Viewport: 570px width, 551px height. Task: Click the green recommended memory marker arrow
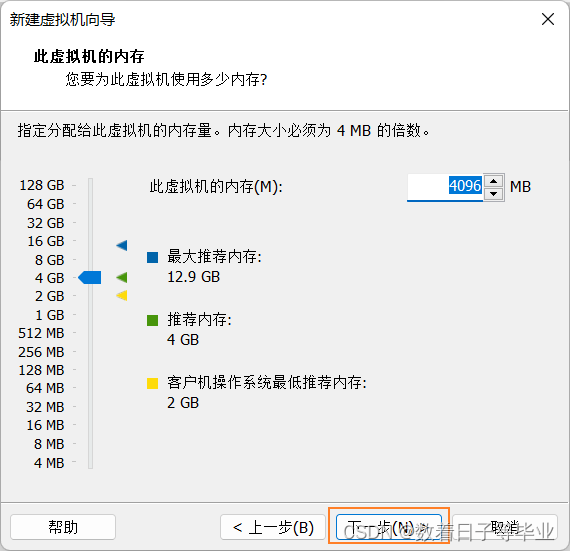coord(122,278)
